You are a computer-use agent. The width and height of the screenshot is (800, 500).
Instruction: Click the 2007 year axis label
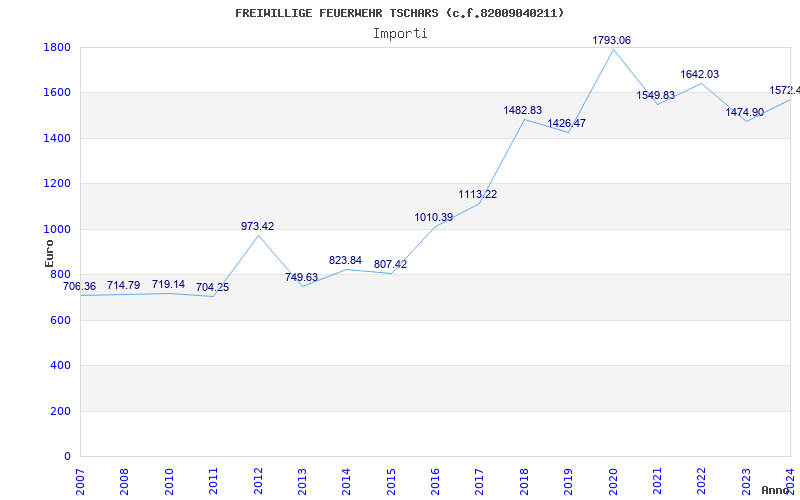pyautogui.click(x=80, y=478)
